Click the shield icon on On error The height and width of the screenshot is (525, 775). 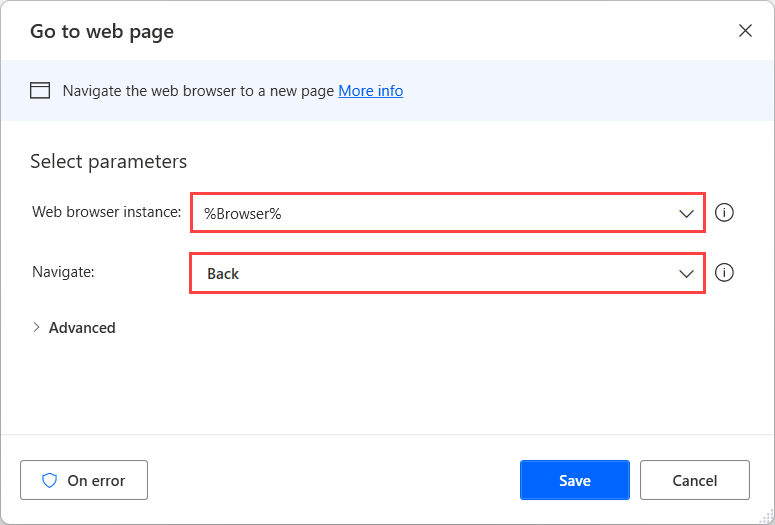50,481
